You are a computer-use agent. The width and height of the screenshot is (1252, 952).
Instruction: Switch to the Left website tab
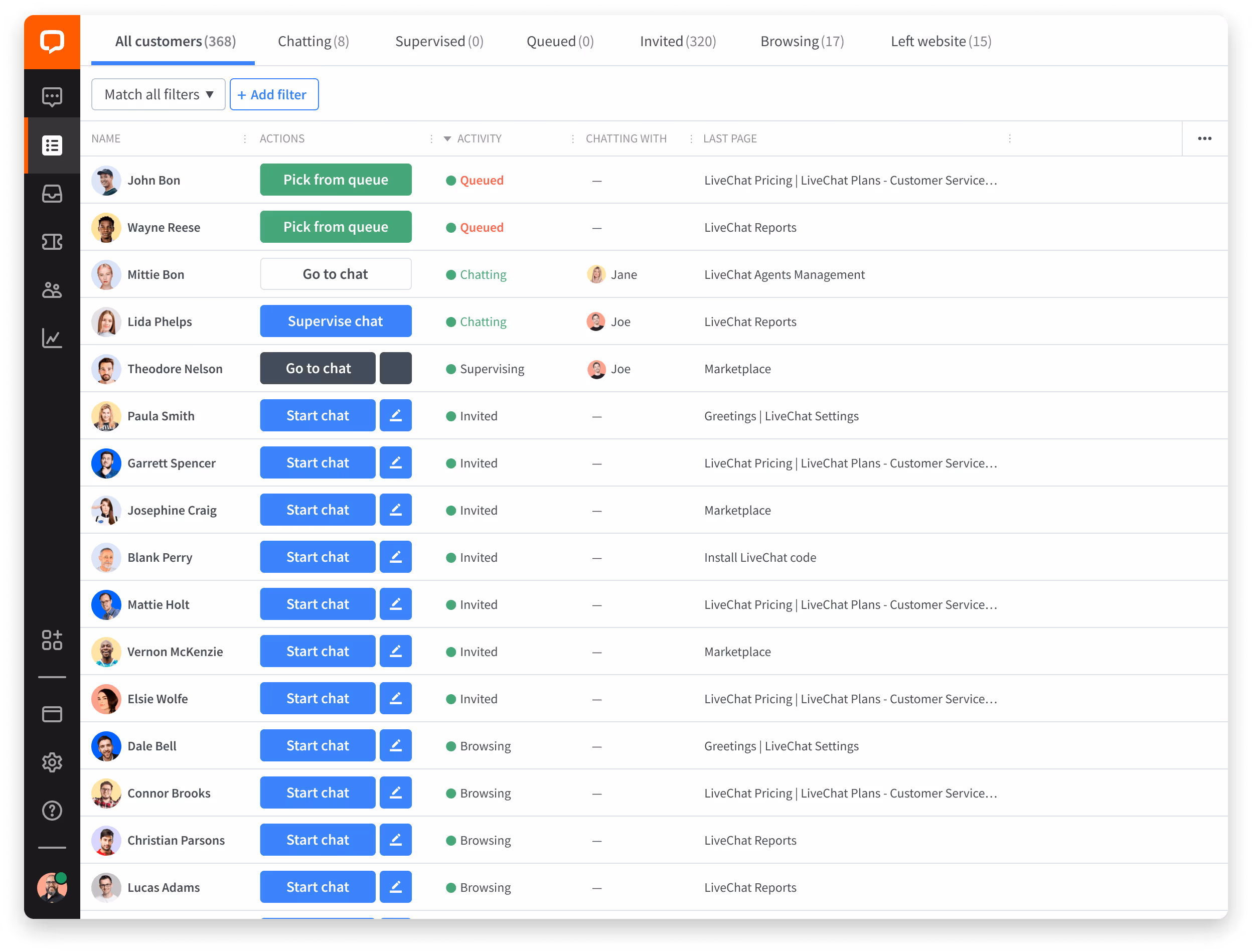[941, 41]
